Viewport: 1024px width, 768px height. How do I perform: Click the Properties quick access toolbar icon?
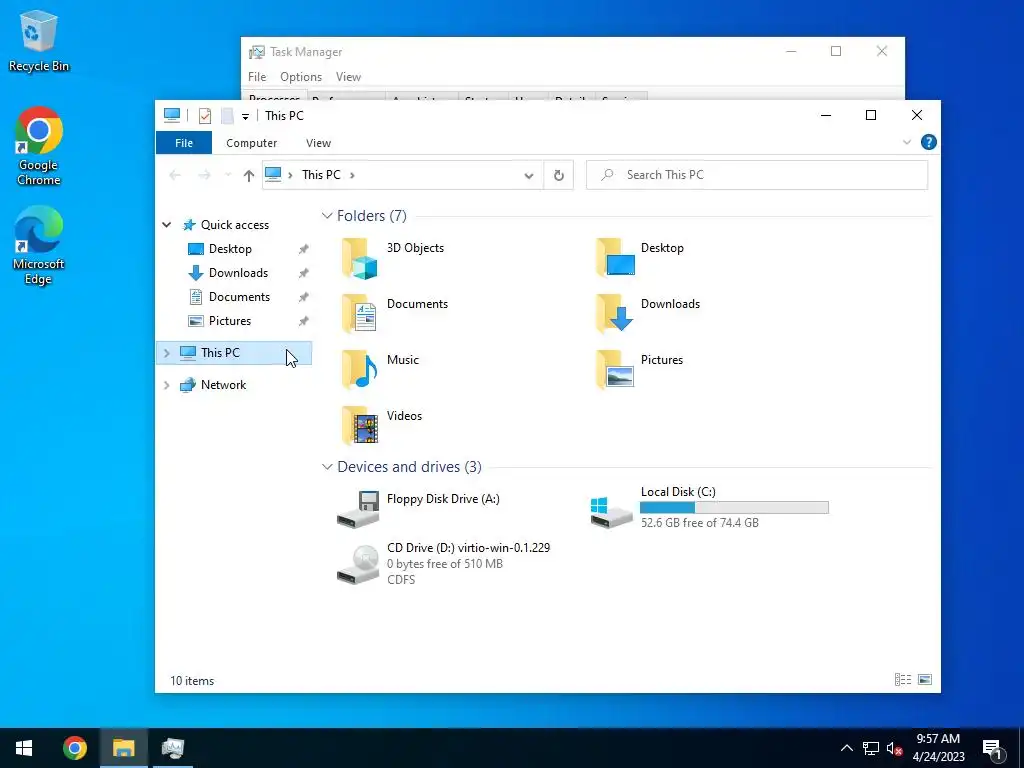[x=204, y=116]
